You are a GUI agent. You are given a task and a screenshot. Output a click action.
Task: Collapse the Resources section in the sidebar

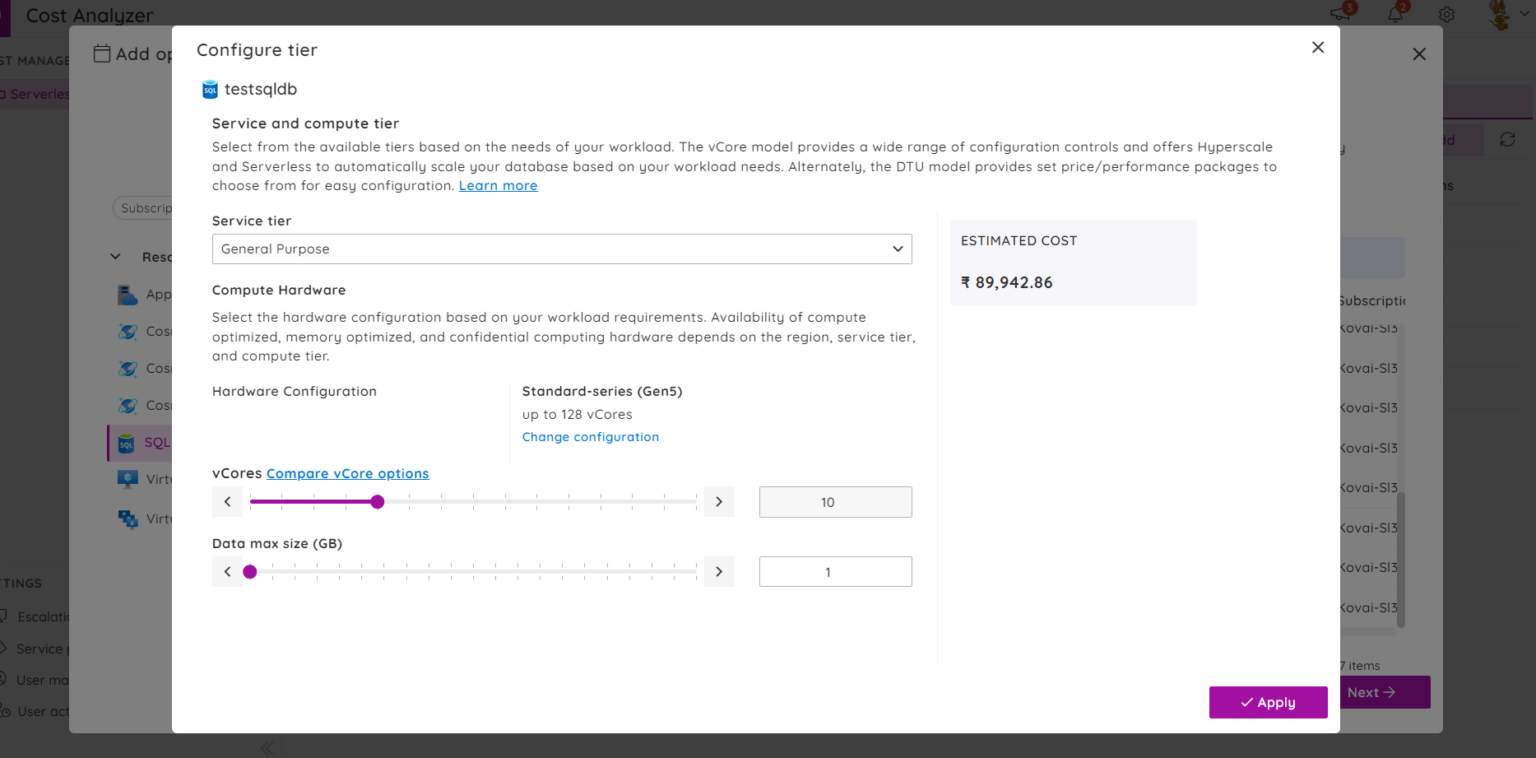114,256
